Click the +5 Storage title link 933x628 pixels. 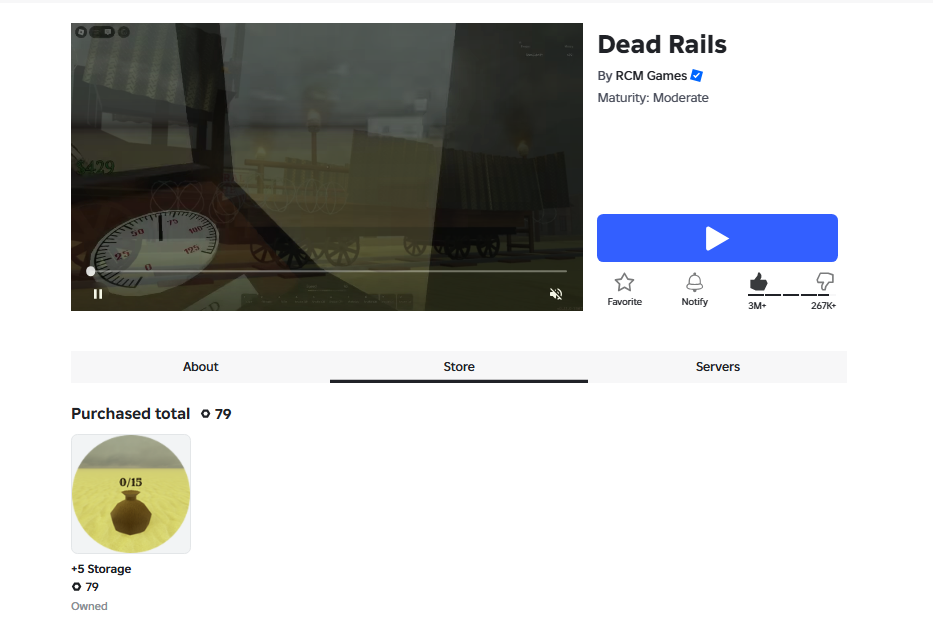[x=101, y=569]
